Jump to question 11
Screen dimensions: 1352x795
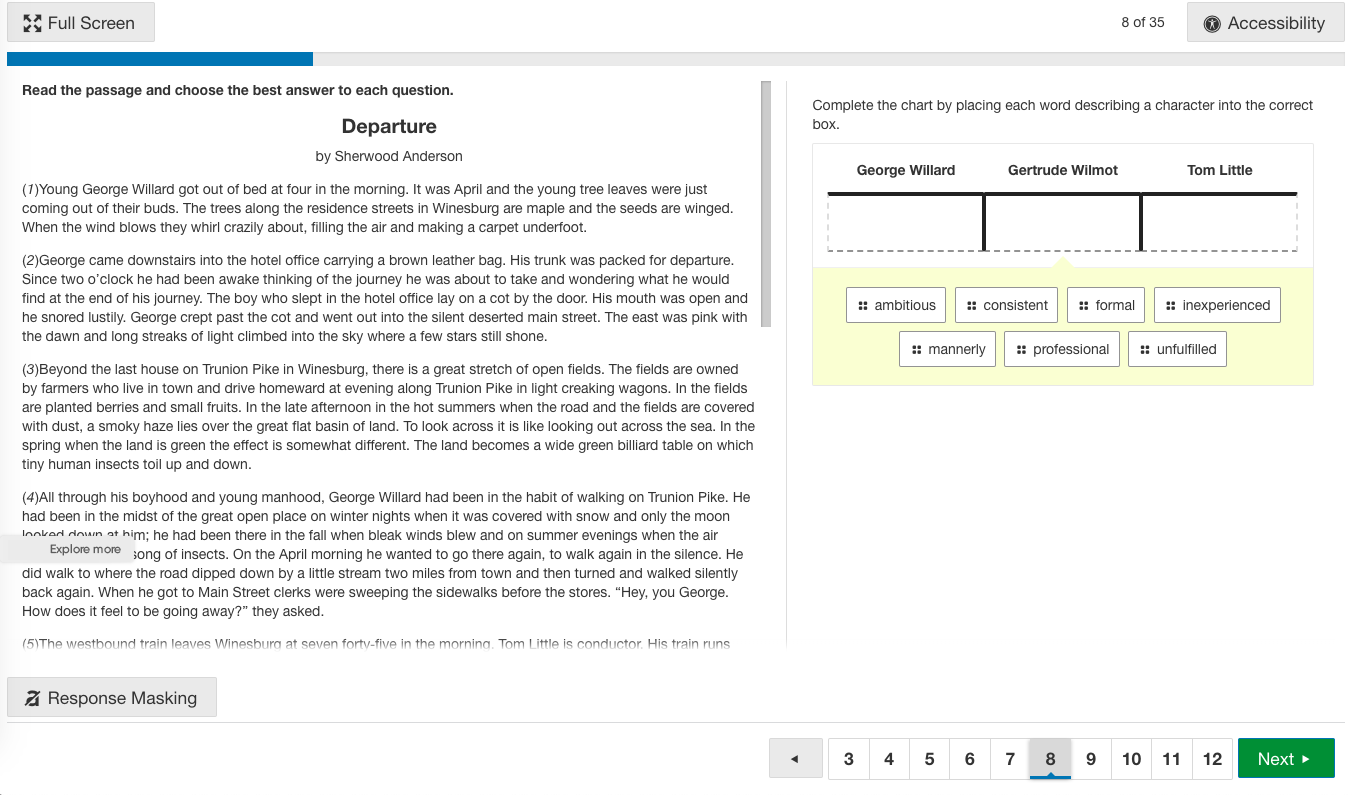(1172, 759)
